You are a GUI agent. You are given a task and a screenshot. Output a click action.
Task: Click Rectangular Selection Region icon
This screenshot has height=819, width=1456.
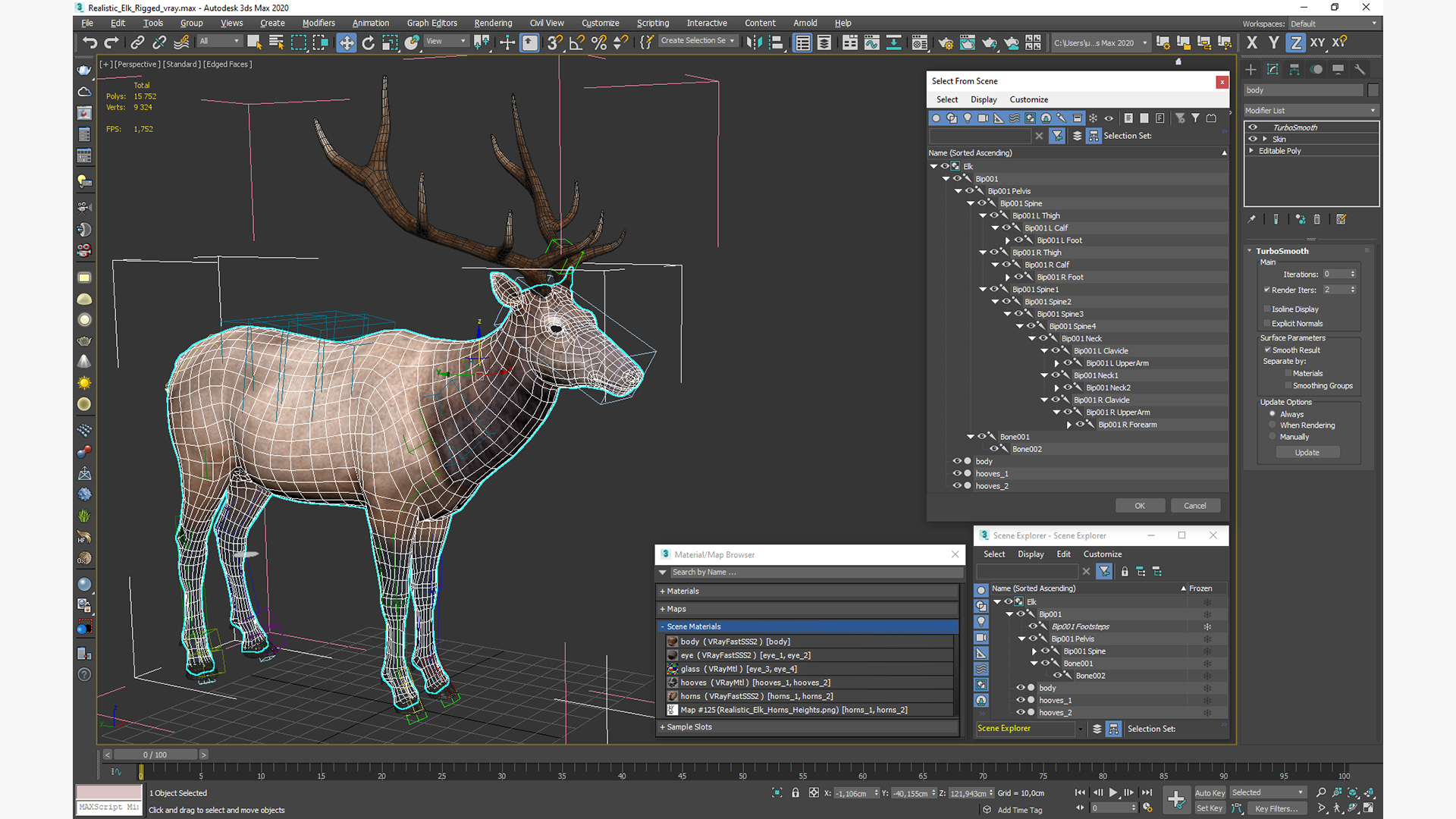tap(299, 42)
